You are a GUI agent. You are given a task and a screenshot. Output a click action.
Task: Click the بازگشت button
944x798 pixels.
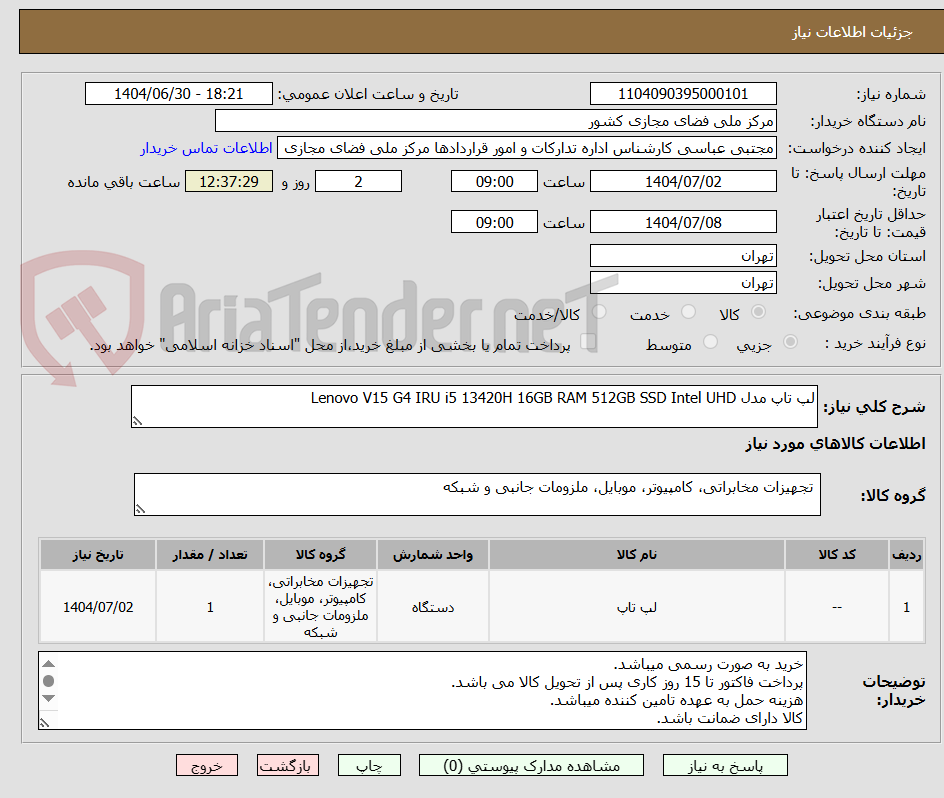[x=287, y=765]
